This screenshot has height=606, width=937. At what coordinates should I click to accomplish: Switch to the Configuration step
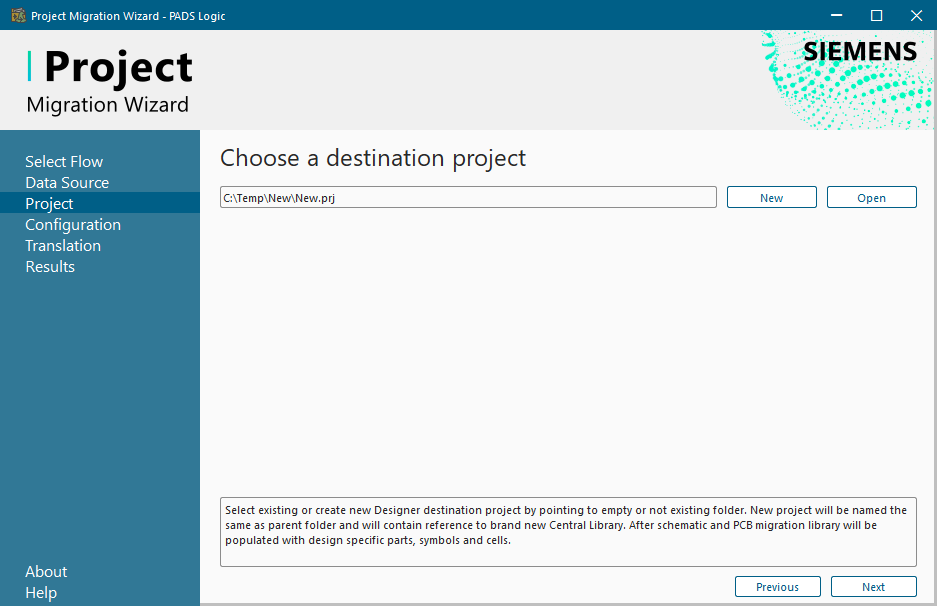point(73,225)
